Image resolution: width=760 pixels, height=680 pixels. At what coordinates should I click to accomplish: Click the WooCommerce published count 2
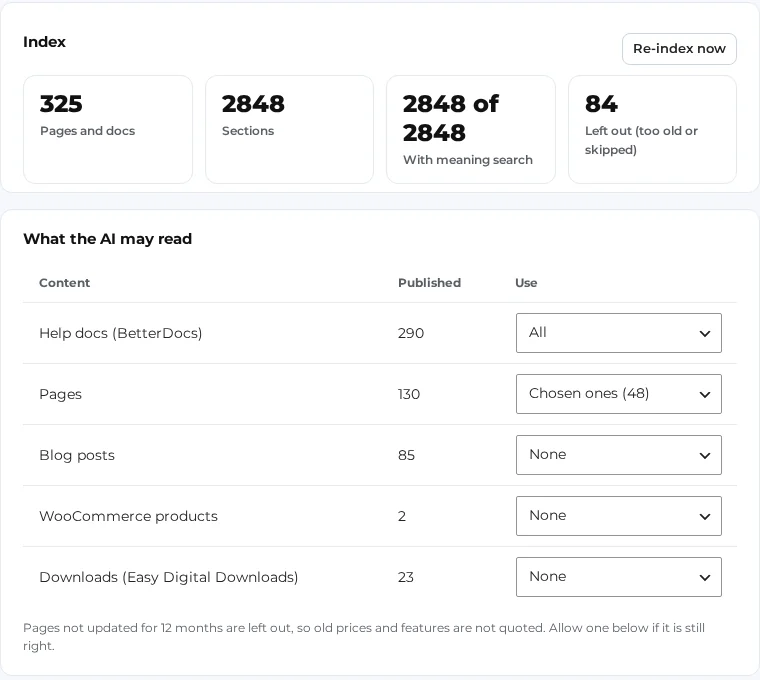click(x=402, y=517)
